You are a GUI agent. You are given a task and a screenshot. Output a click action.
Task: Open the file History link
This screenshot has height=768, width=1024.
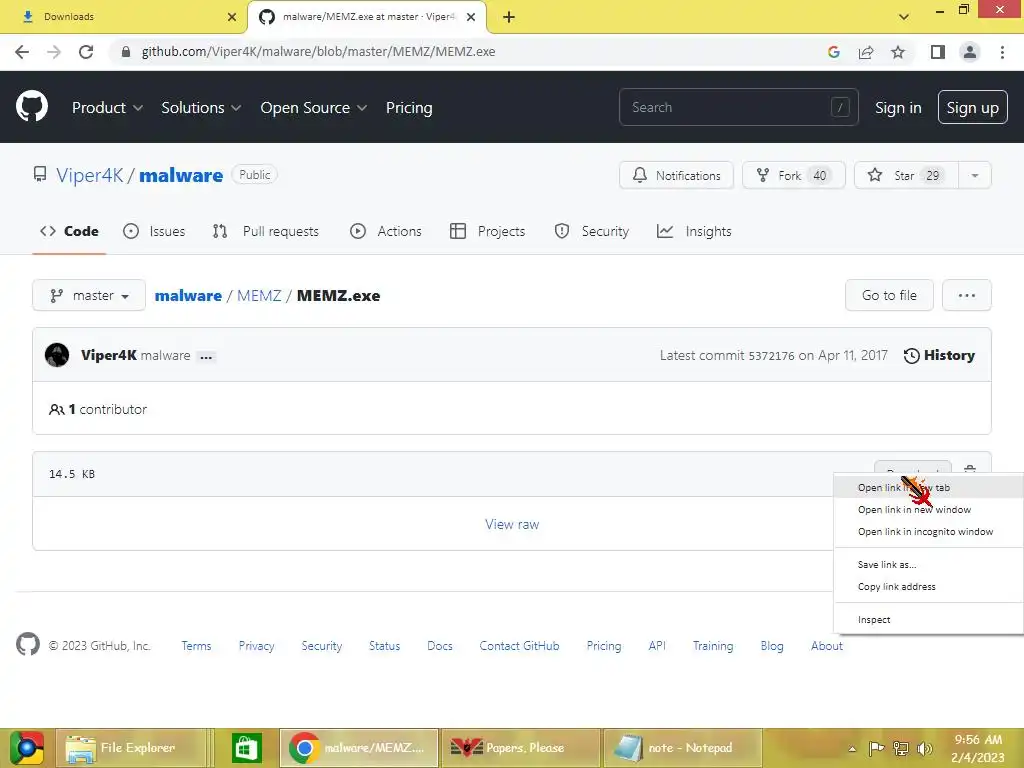point(939,355)
